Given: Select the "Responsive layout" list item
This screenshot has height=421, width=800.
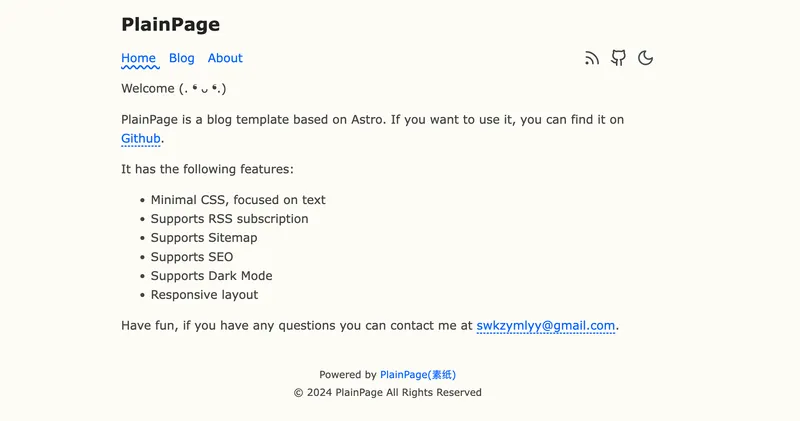Looking at the screenshot, I should (x=204, y=295).
